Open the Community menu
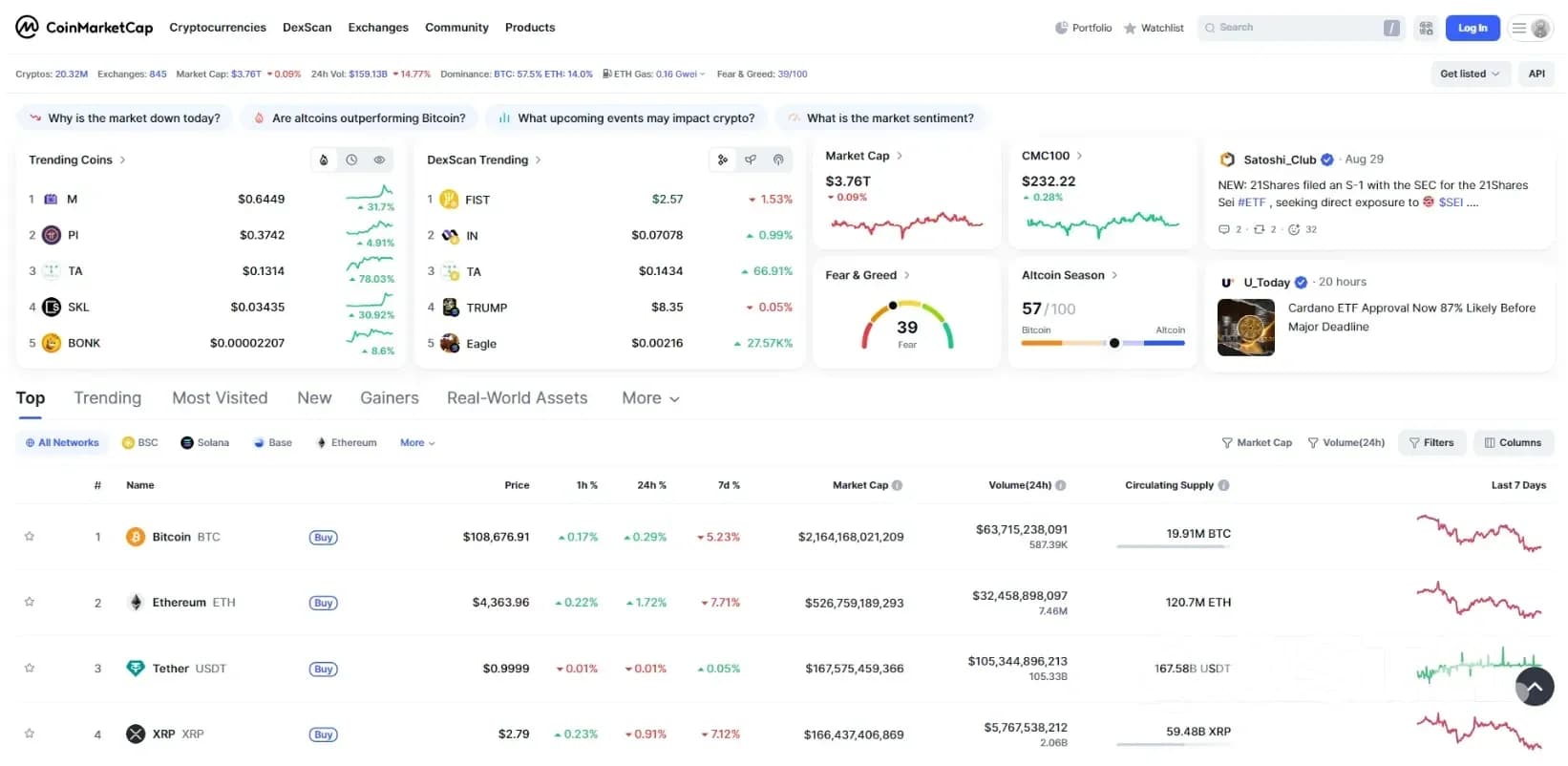 pos(456,28)
